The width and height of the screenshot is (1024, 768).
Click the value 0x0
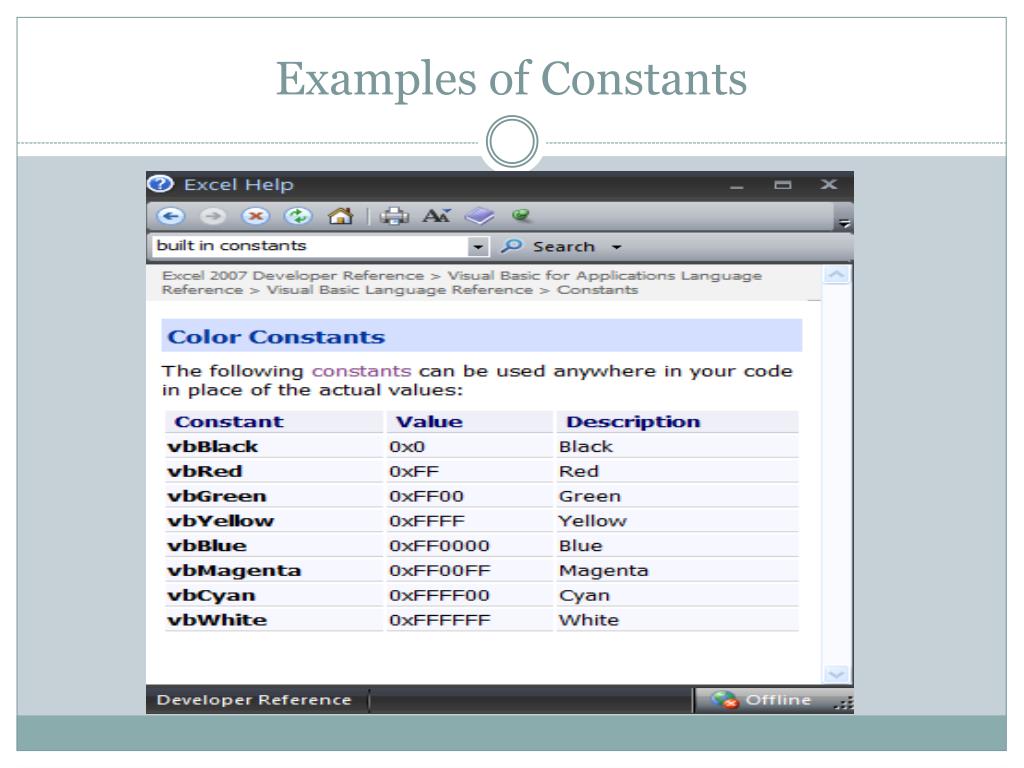click(x=407, y=447)
